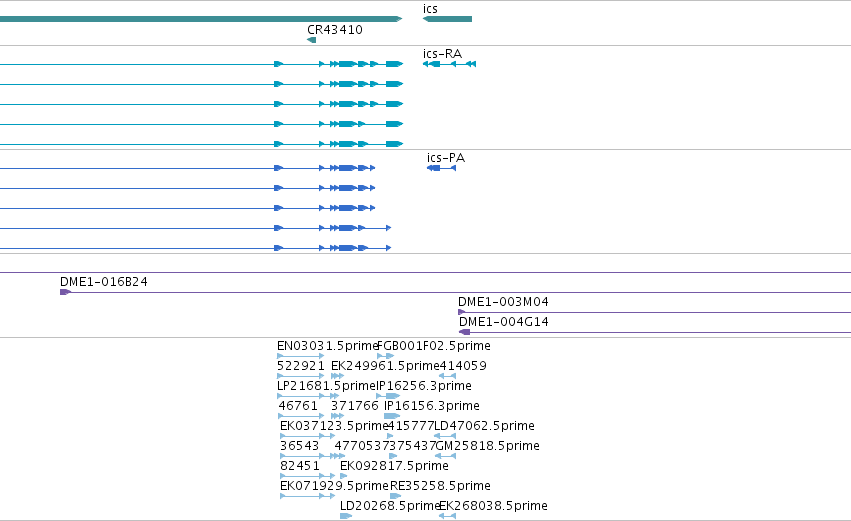This screenshot has height=521, width=851.
Task: Select the EK037123.5prime EST label
Action: tap(334, 426)
